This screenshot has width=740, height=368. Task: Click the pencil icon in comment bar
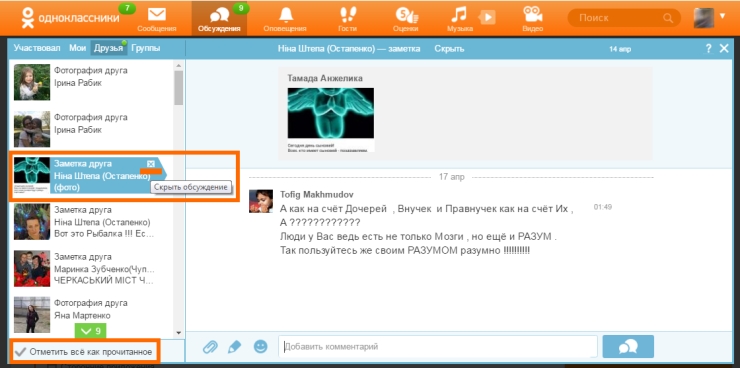click(235, 347)
